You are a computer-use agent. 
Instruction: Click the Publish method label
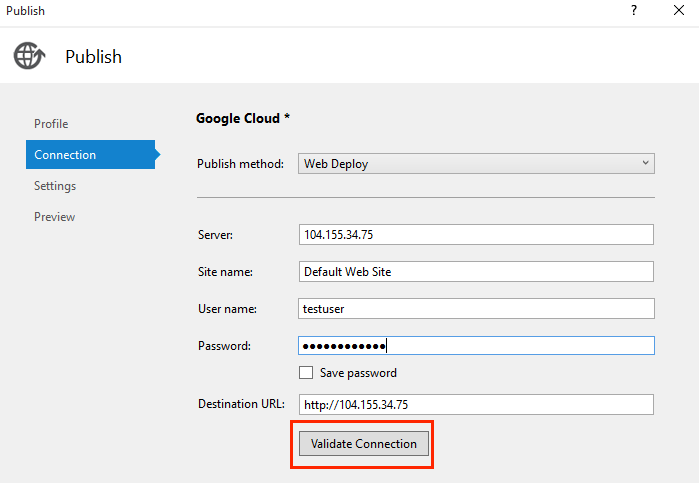click(x=240, y=164)
